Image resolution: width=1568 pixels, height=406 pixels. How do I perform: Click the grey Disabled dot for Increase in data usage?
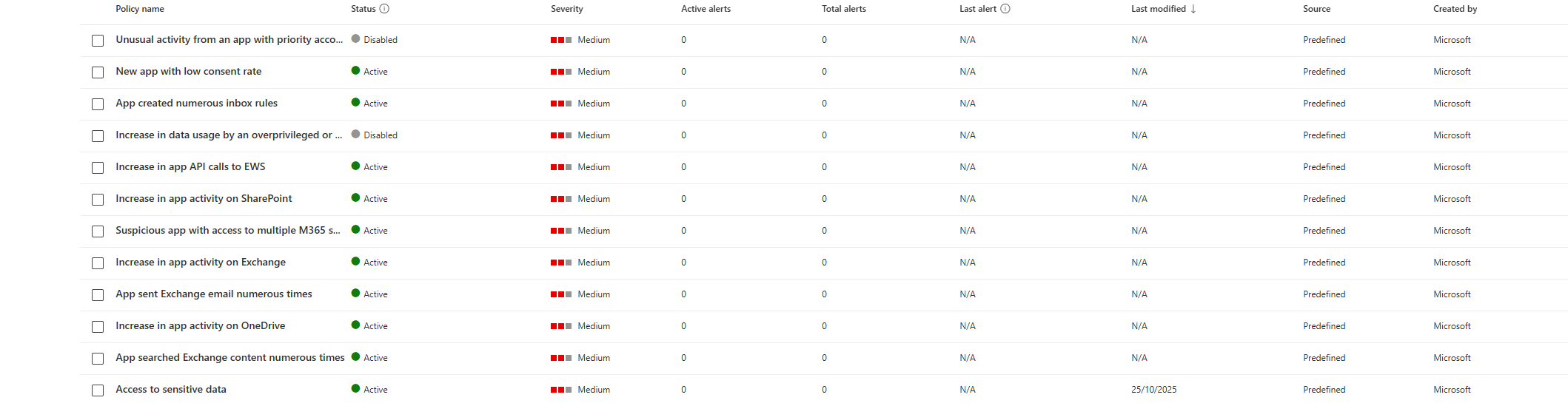point(356,135)
